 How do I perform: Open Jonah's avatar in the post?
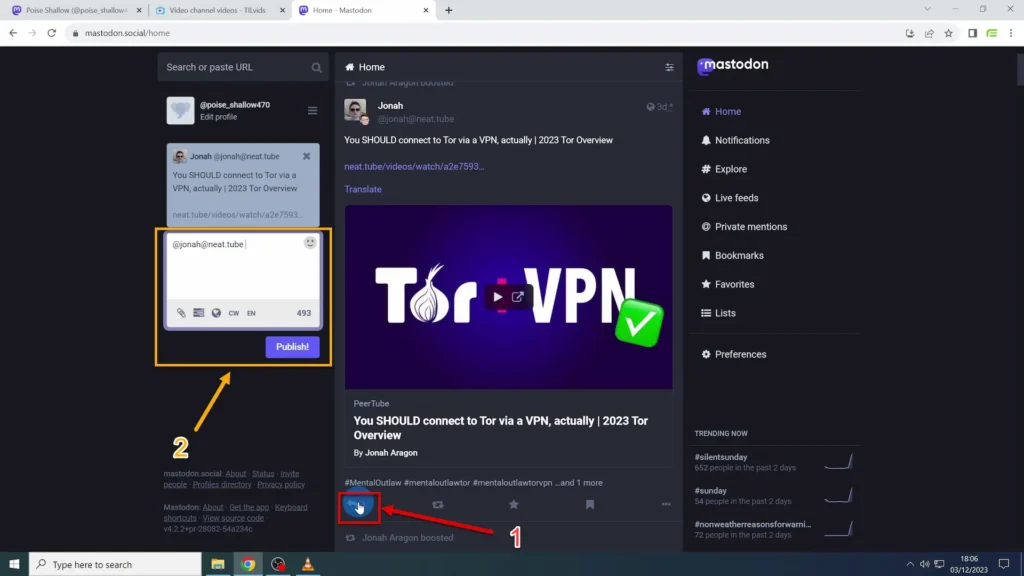pyautogui.click(x=355, y=110)
